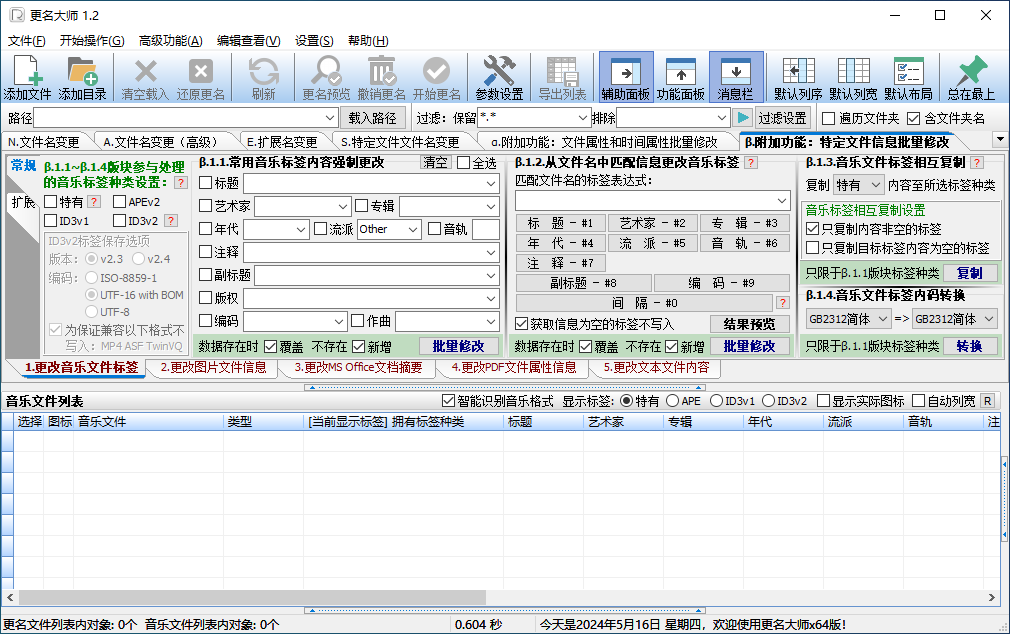The width and height of the screenshot is (1010, 634).
Task: Switch to N.文件名变更 tab
Action: tap(44, 142)
